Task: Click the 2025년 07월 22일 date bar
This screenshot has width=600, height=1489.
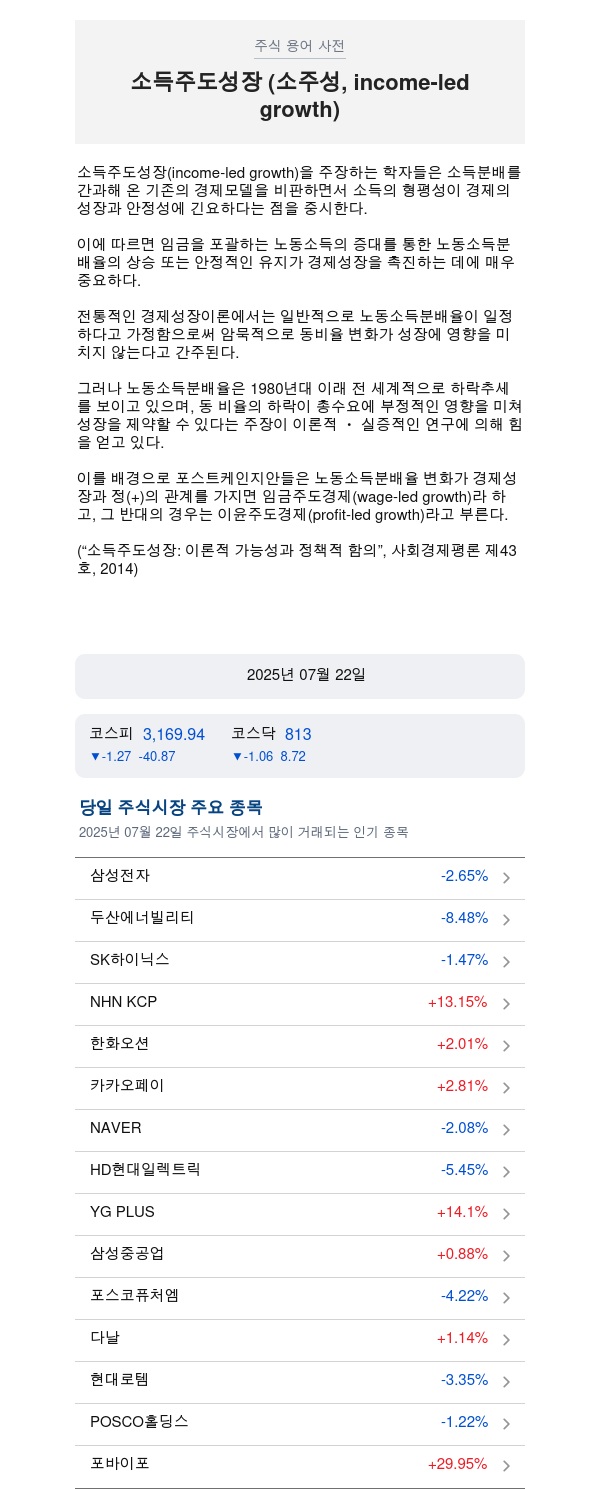Action: pyautogui.click(x=300, y=676)
